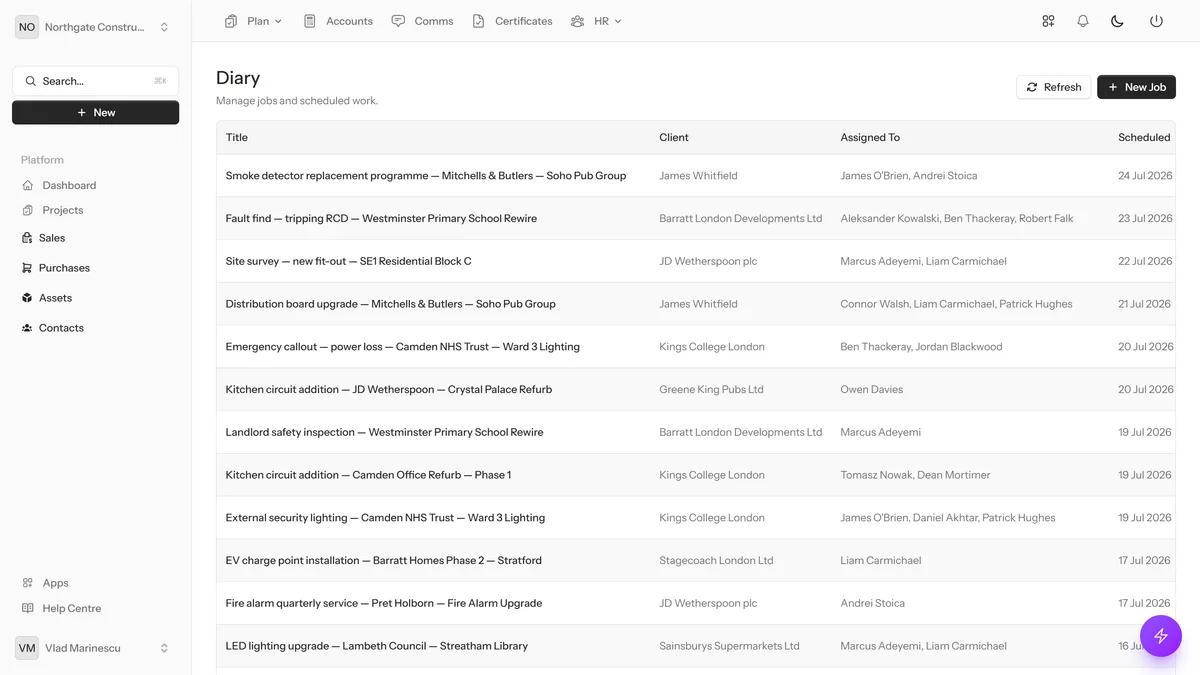
Task: Open External security lighting job
Action: click(x=385, y=518)
